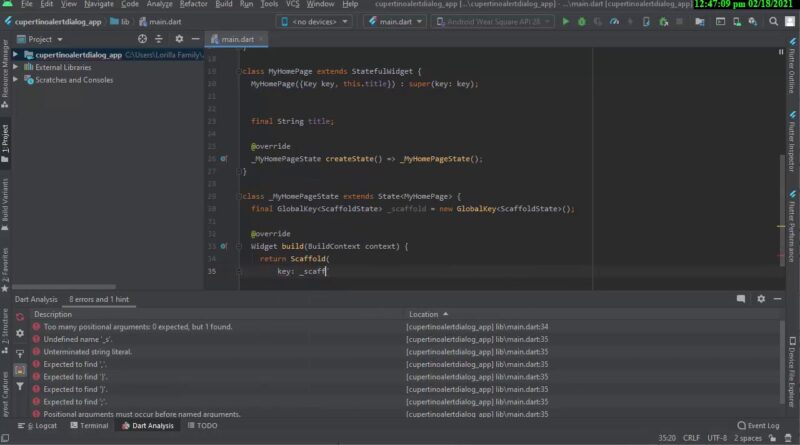Open the Build menu
Viewport: 800px width, 445px height.
click(x=223, y=4)
